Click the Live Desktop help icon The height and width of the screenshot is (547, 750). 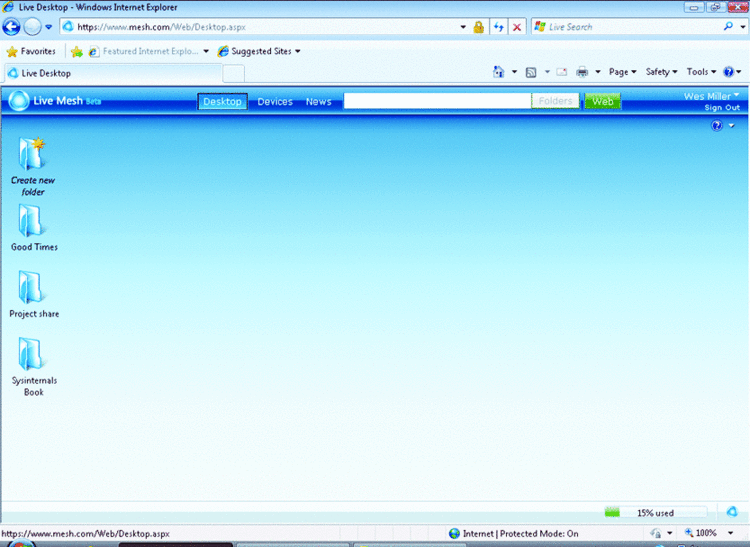tap(717, 125)
